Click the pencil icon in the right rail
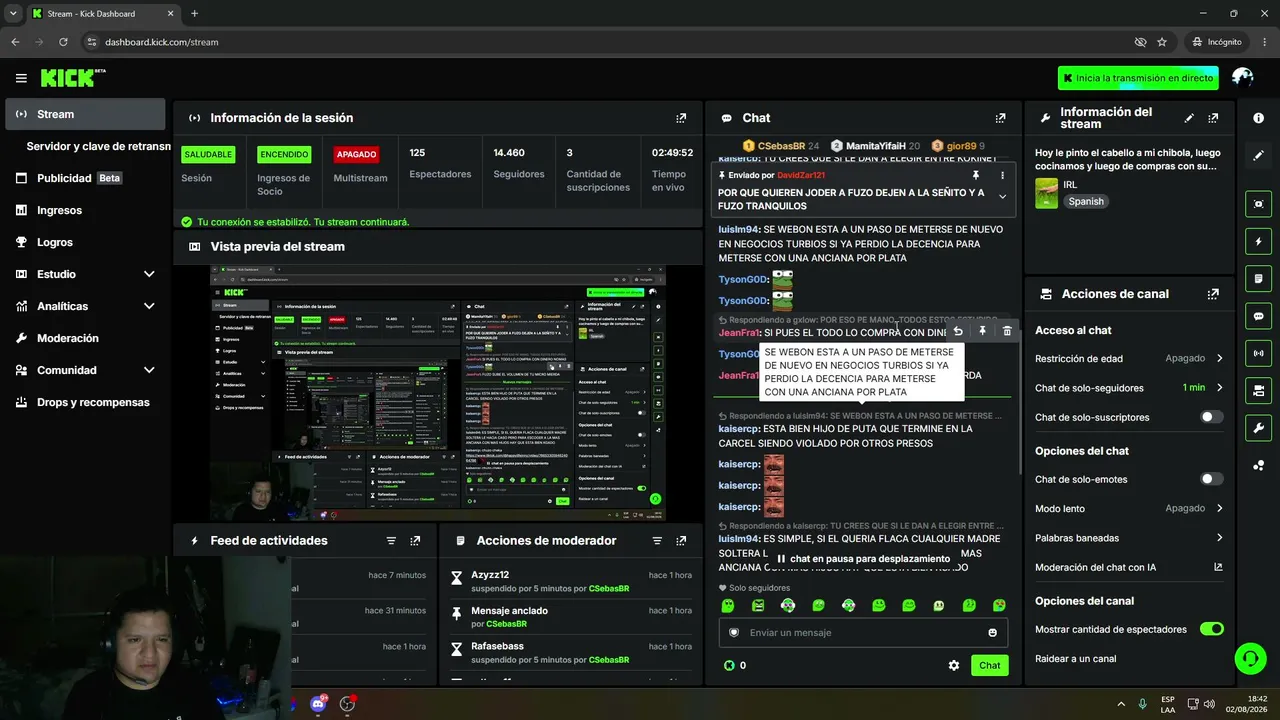This screenshot has height=720, width=1280. pyautogui.click(x=1259, y=156)
